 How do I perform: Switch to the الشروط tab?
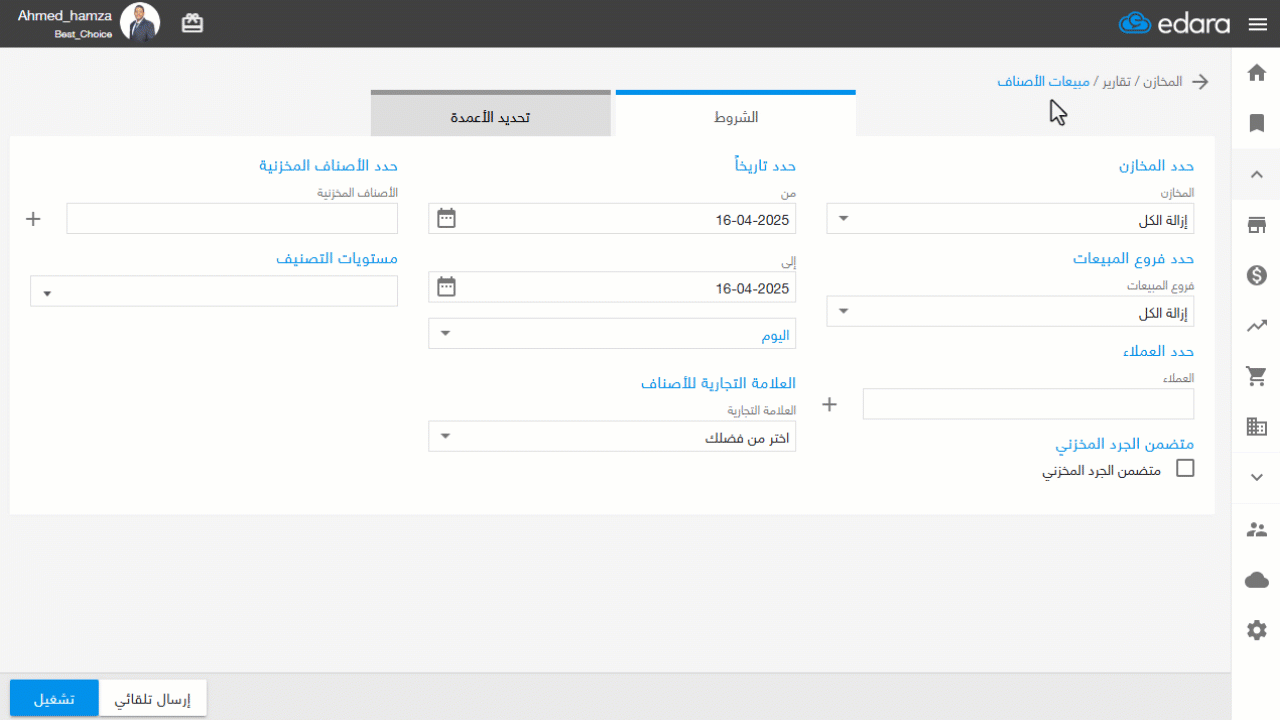click(736, 115)
